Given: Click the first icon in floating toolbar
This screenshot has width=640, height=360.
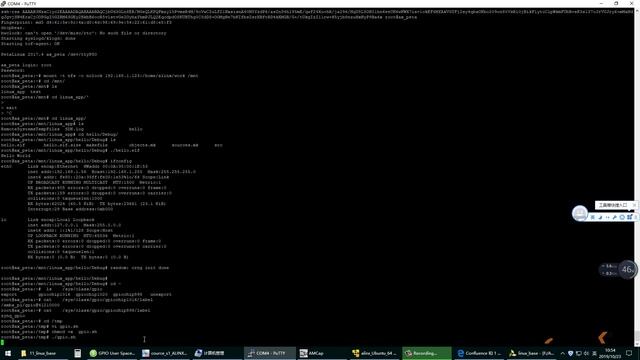Looking at the screenshot, I should 593,218.
